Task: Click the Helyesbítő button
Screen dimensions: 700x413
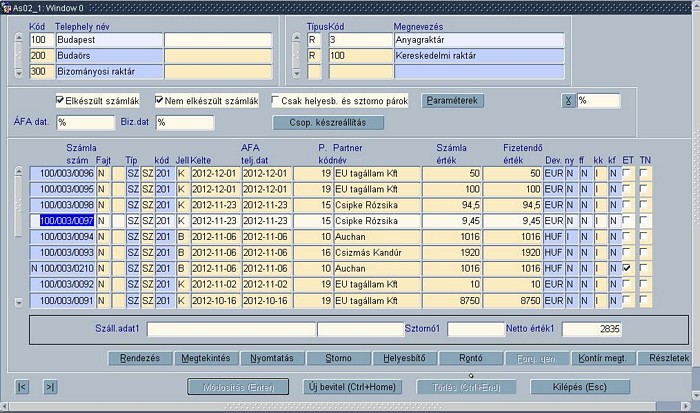Action: (404, 358)
